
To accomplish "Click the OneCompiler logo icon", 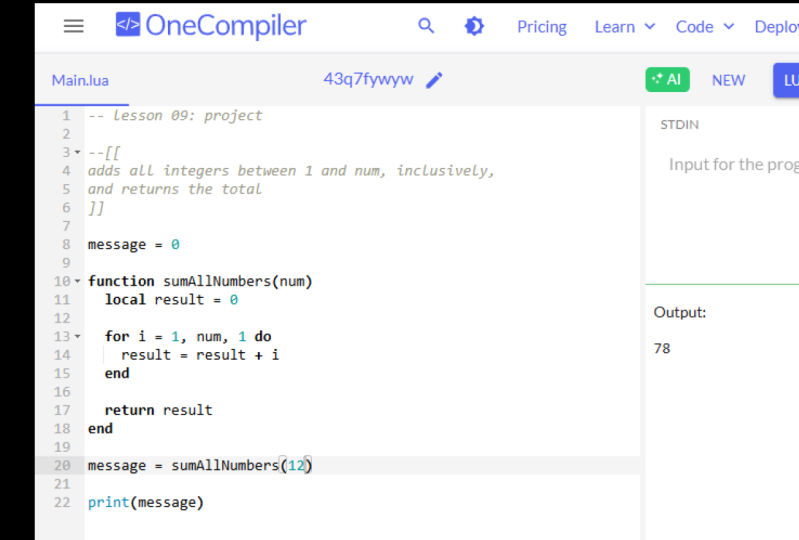I will [128, 25].
